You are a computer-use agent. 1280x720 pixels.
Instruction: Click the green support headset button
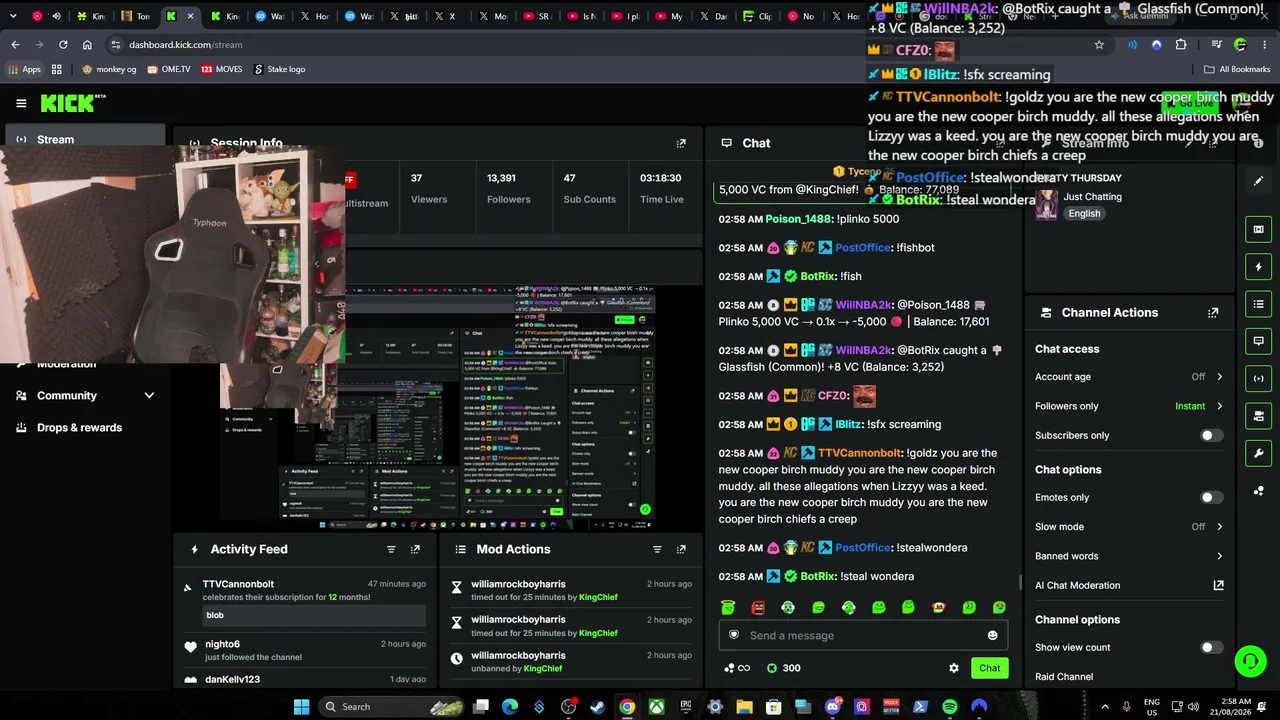click(1250, 661)
